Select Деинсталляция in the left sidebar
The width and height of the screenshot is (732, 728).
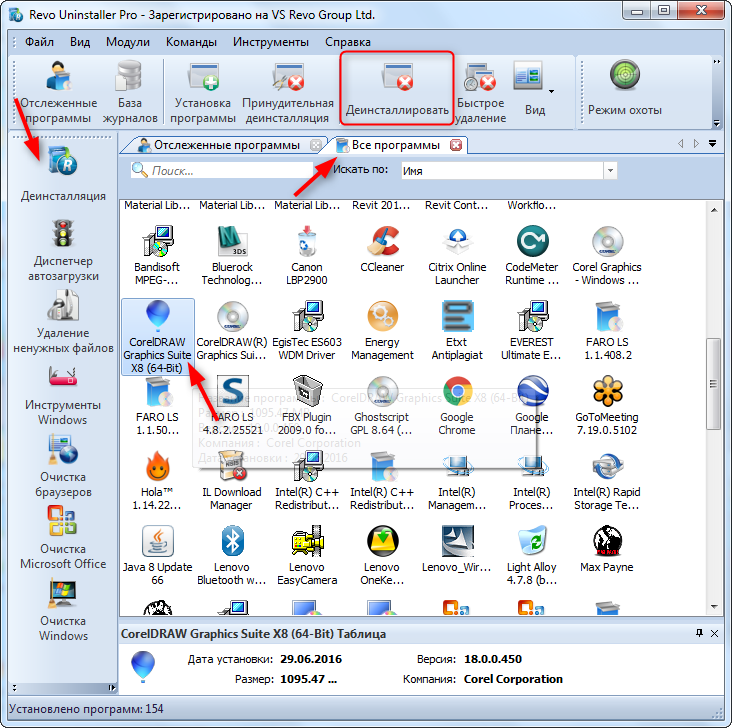(63, 174)
